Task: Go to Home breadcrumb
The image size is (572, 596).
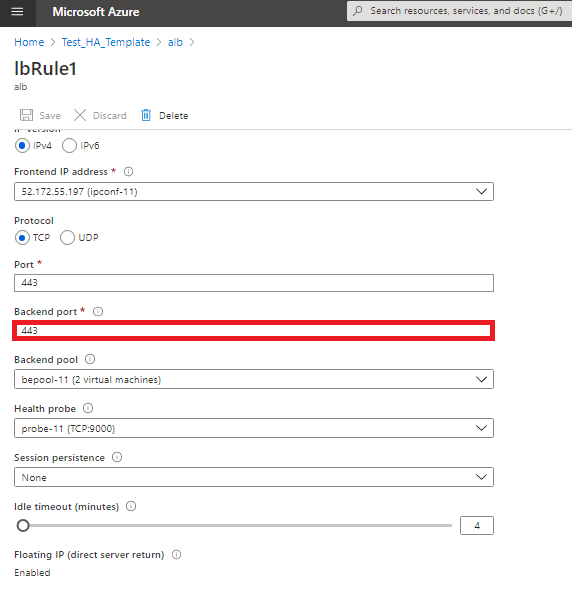Action: coord(29,42)
